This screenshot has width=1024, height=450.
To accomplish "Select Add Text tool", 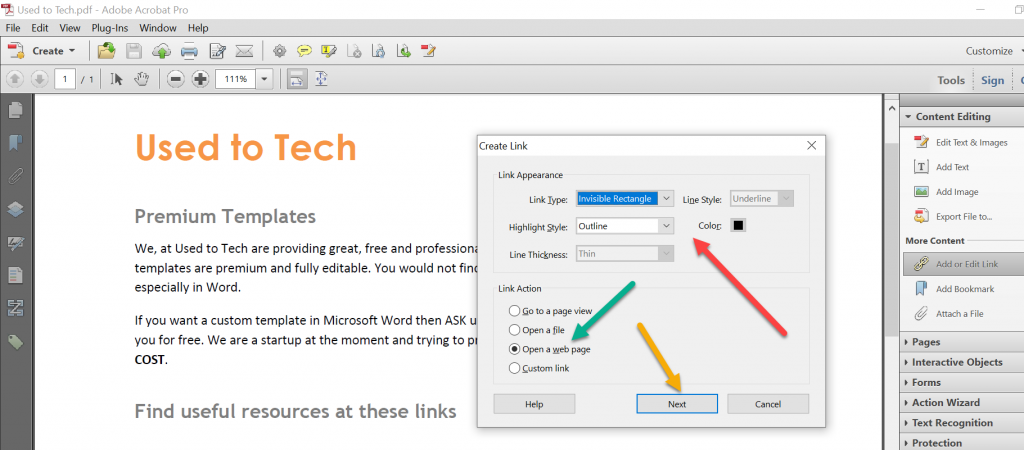I will [x=942, y=167].
